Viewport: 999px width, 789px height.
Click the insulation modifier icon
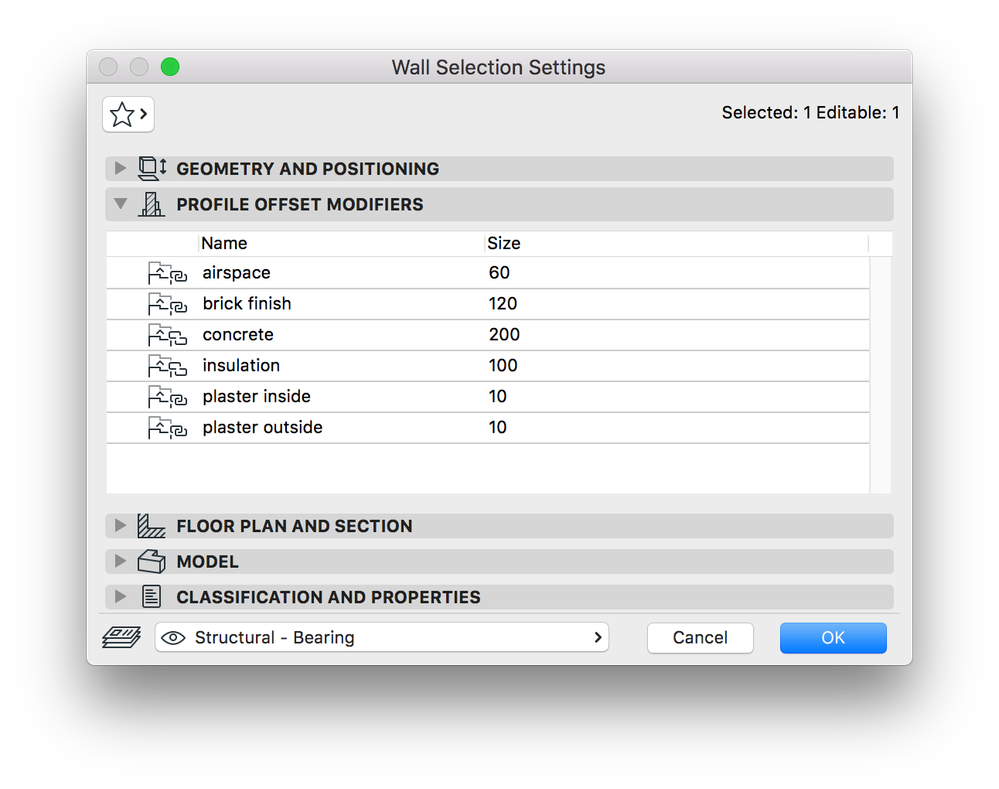click(x=167, y=366)
